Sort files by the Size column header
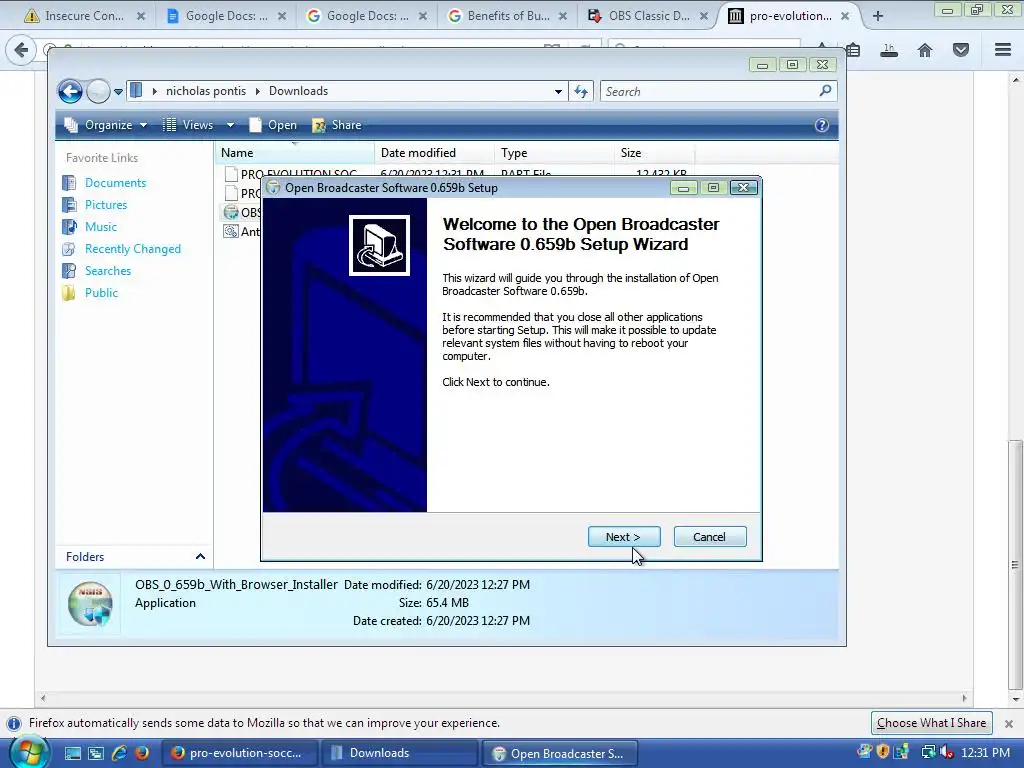Screen dimensions: 1024x768 [x=654, y=153]
